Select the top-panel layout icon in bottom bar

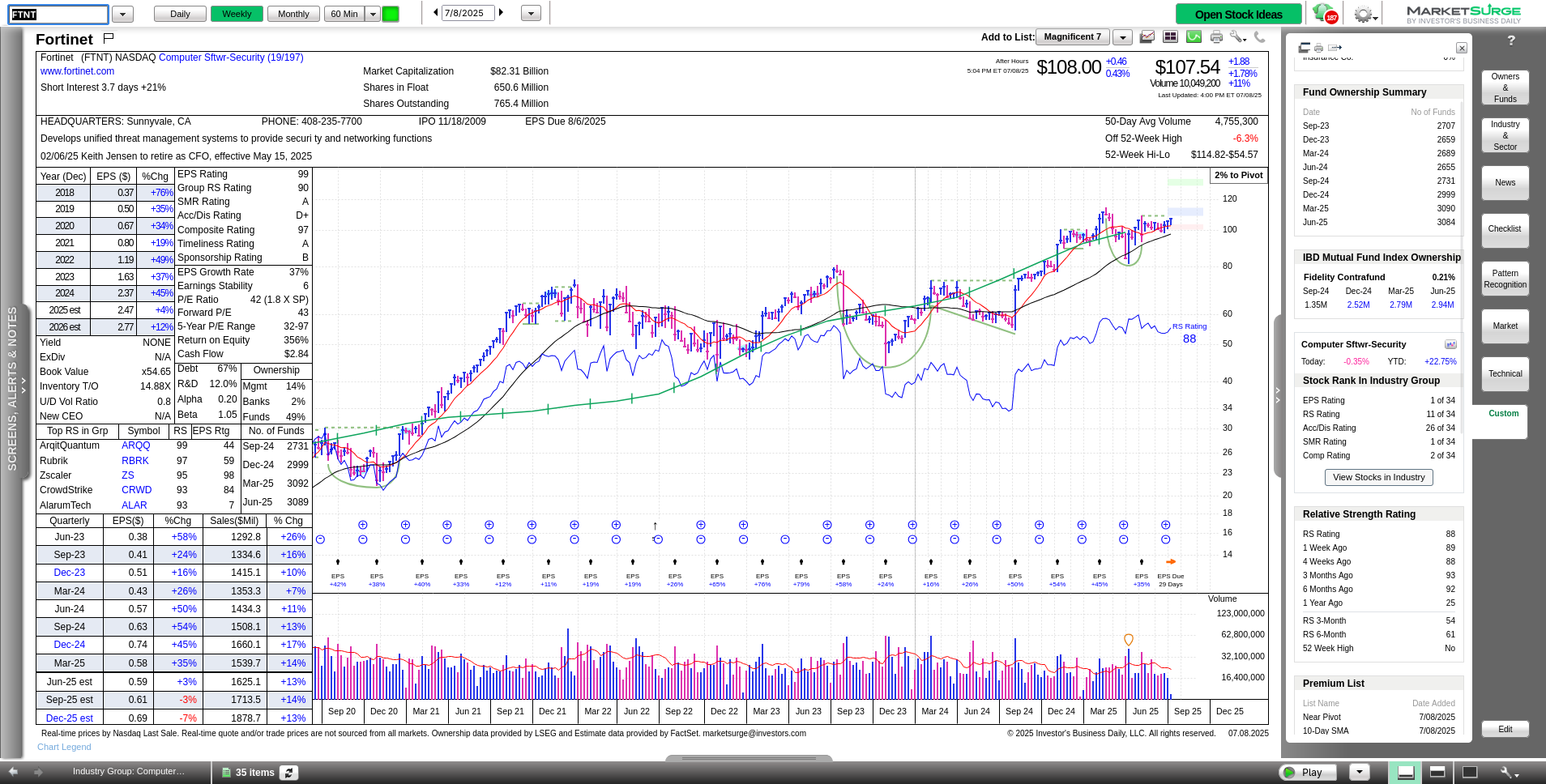point(1437,773)
